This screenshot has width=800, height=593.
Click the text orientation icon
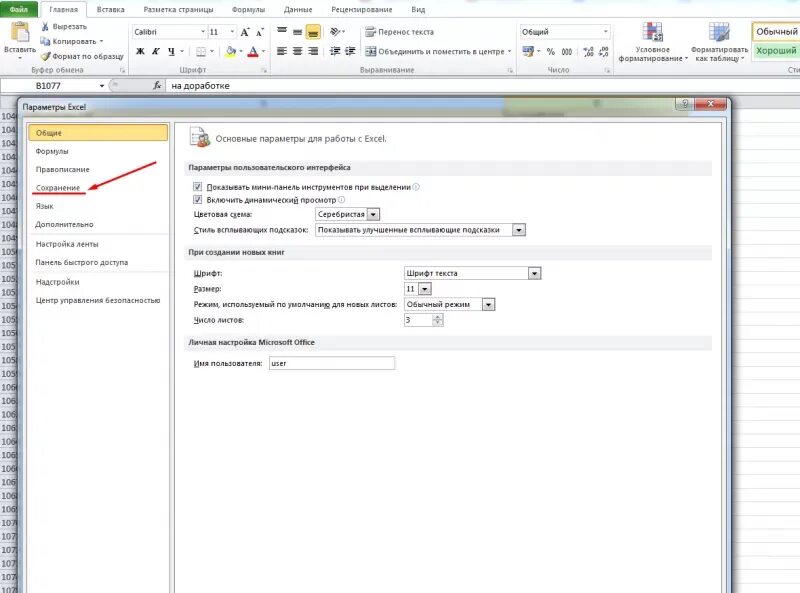[x=335, y=32]
